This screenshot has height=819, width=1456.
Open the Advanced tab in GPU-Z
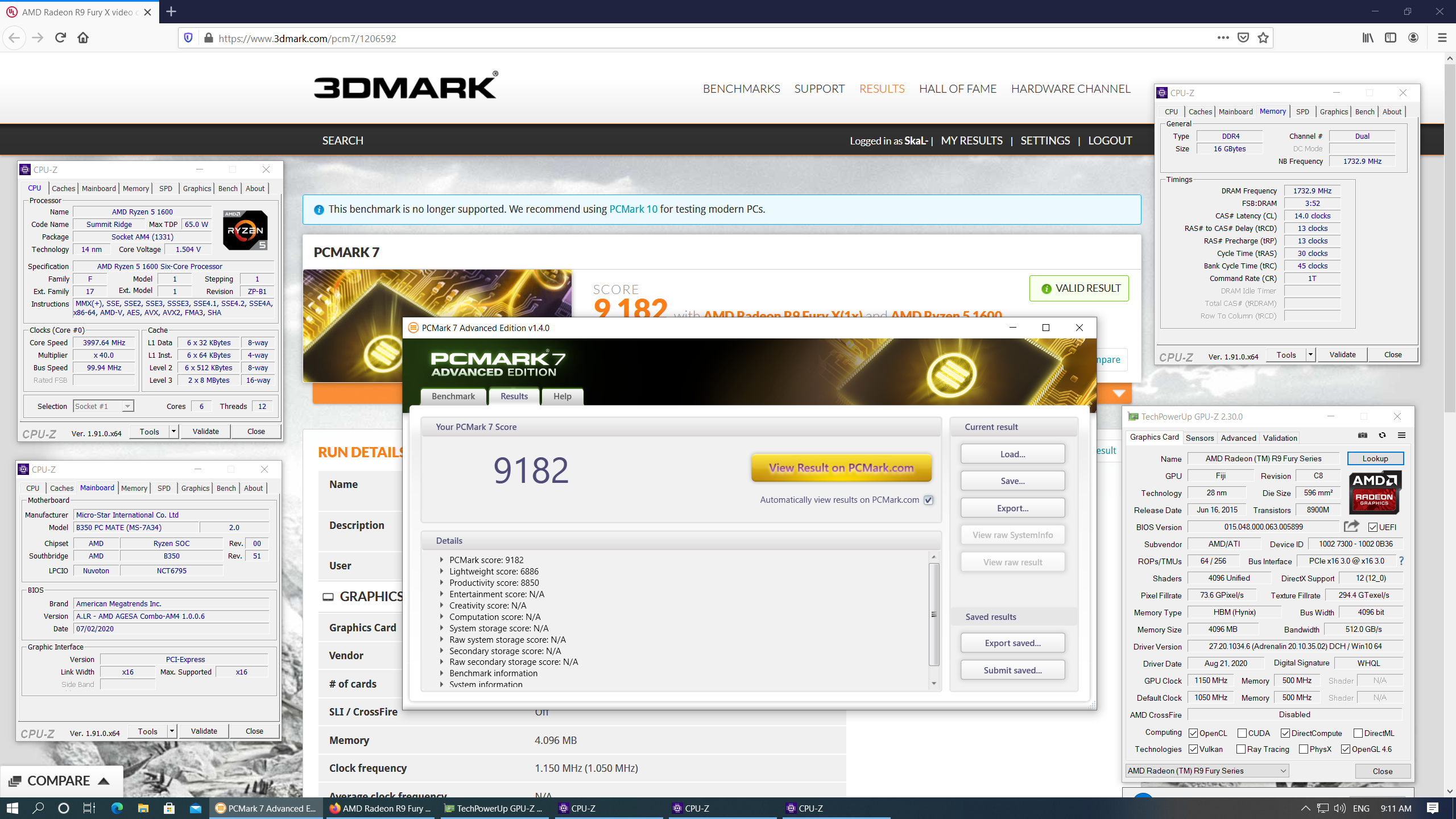coord(1238,437)
